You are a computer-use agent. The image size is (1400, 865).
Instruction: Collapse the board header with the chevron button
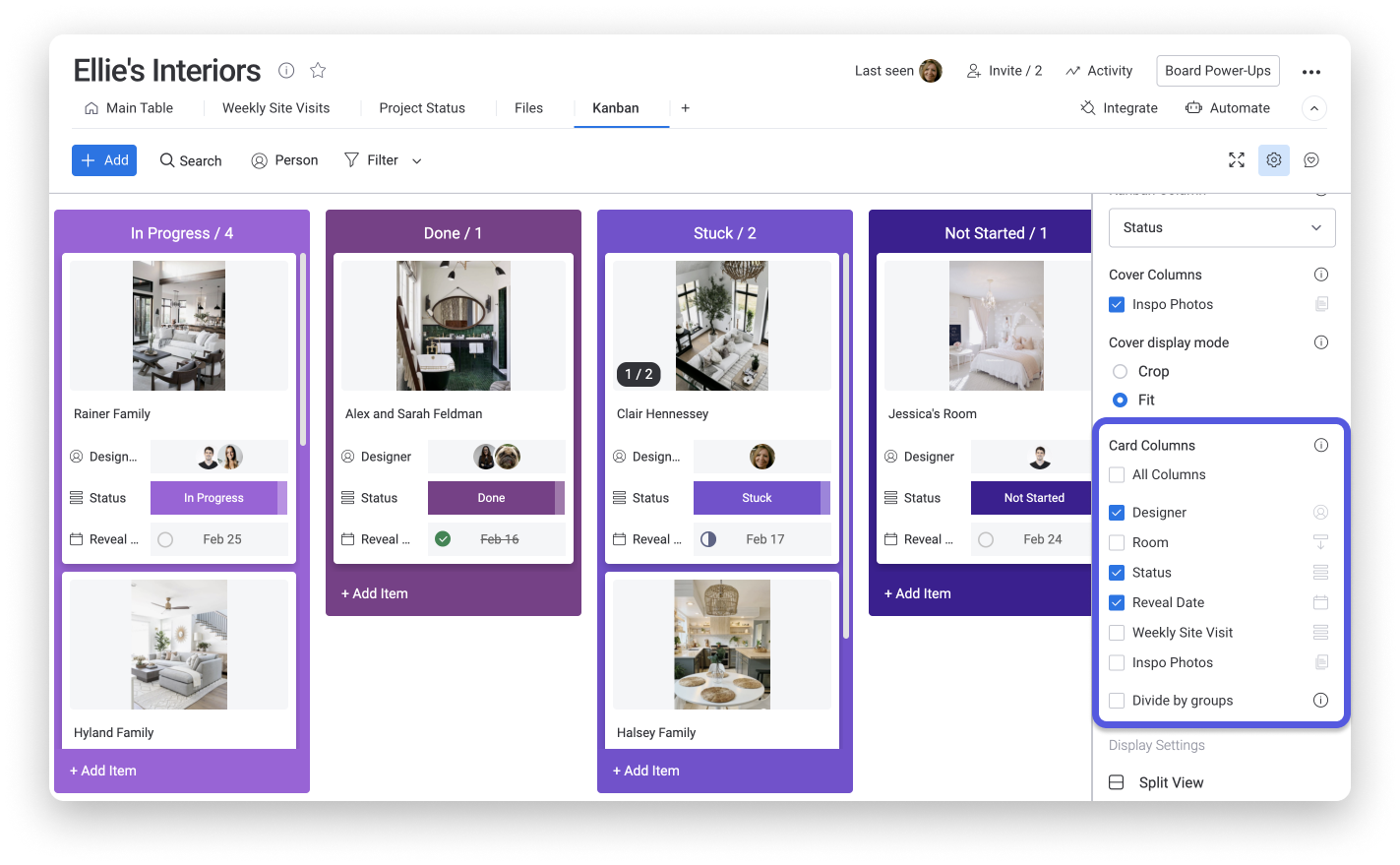pyautogui.click(x=1314, y=108)
